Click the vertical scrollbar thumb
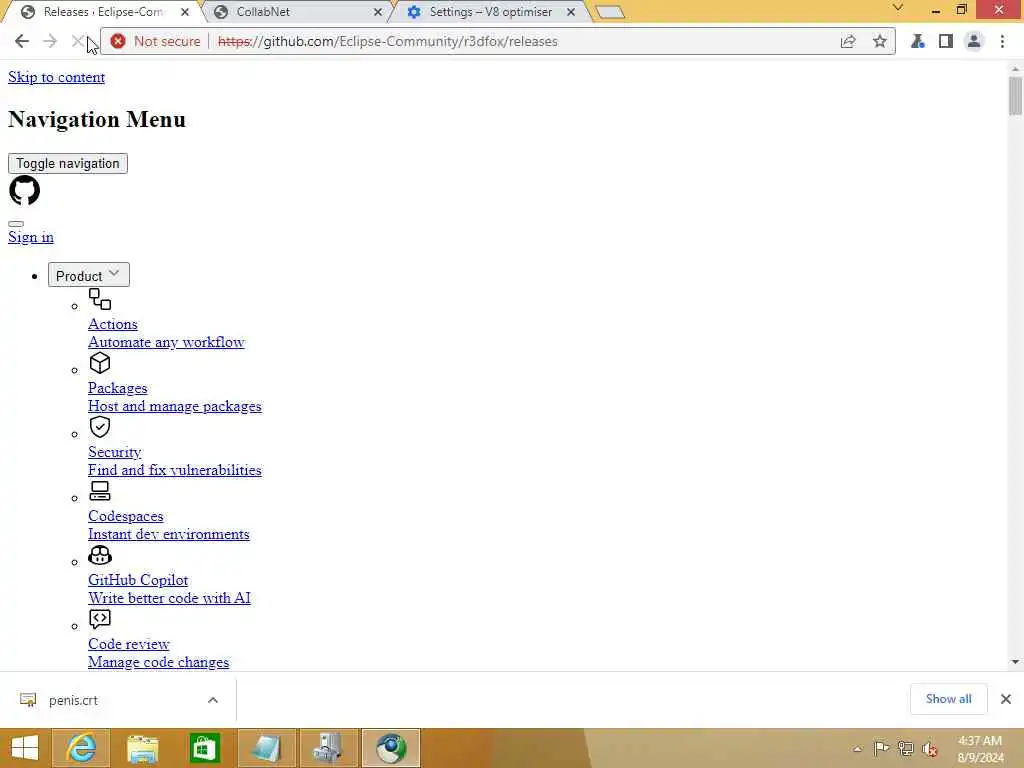 point(1015,95)
